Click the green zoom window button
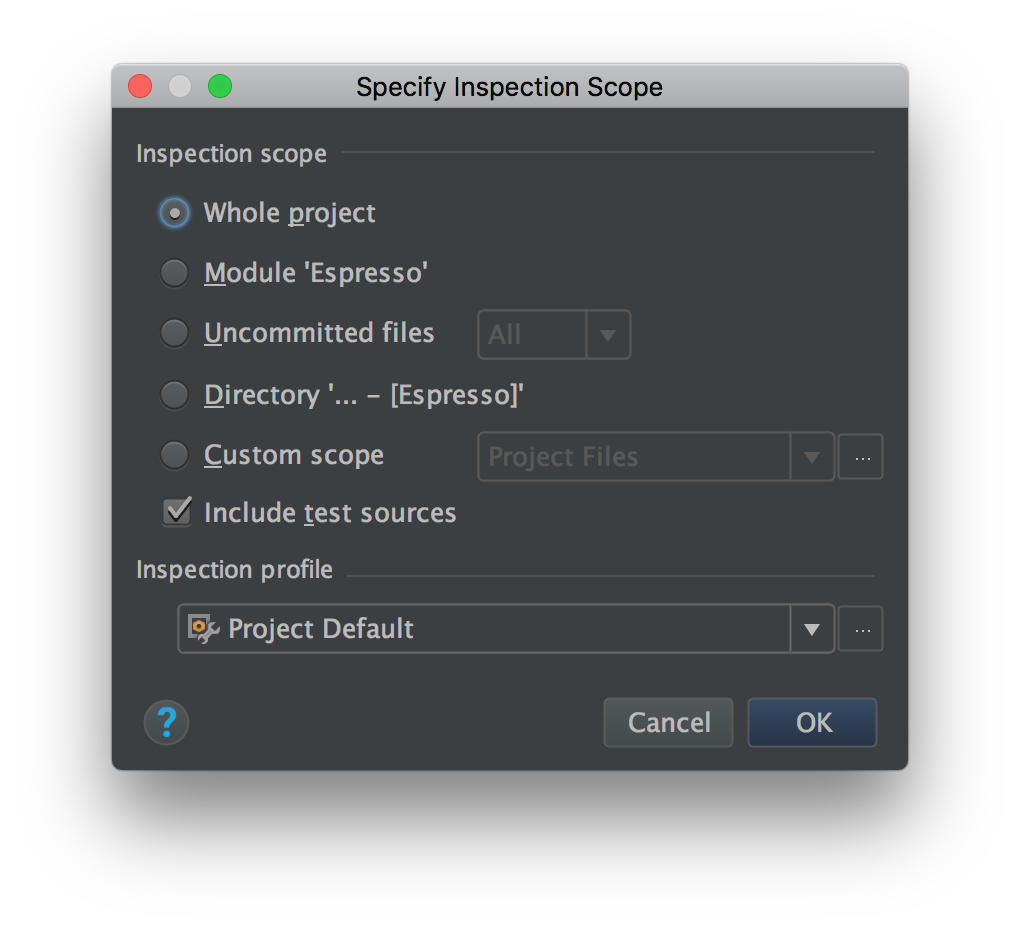Viewport: 1020px width, 930px height. pyautogui.click(x=220, y=87)
